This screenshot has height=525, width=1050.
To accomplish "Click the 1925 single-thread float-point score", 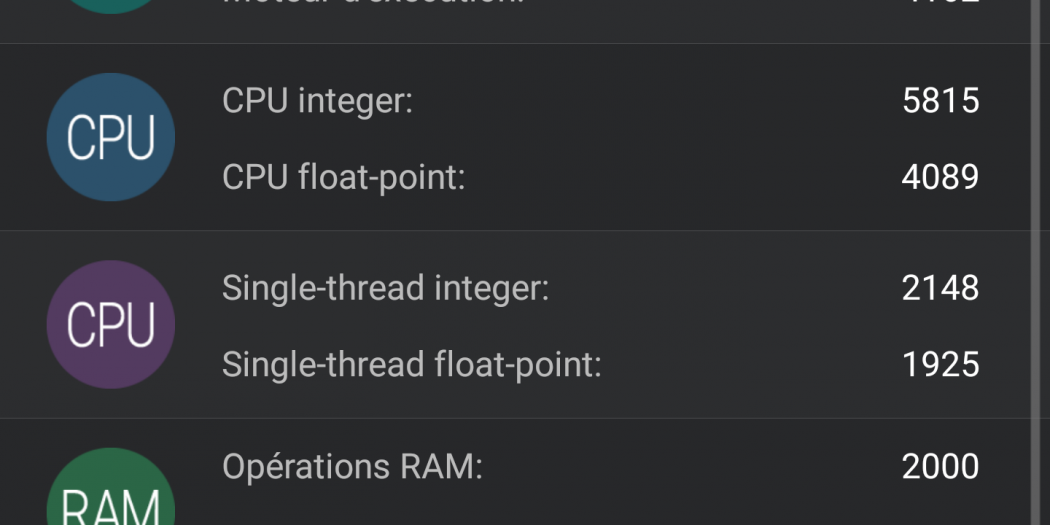I will coord(940,364).
